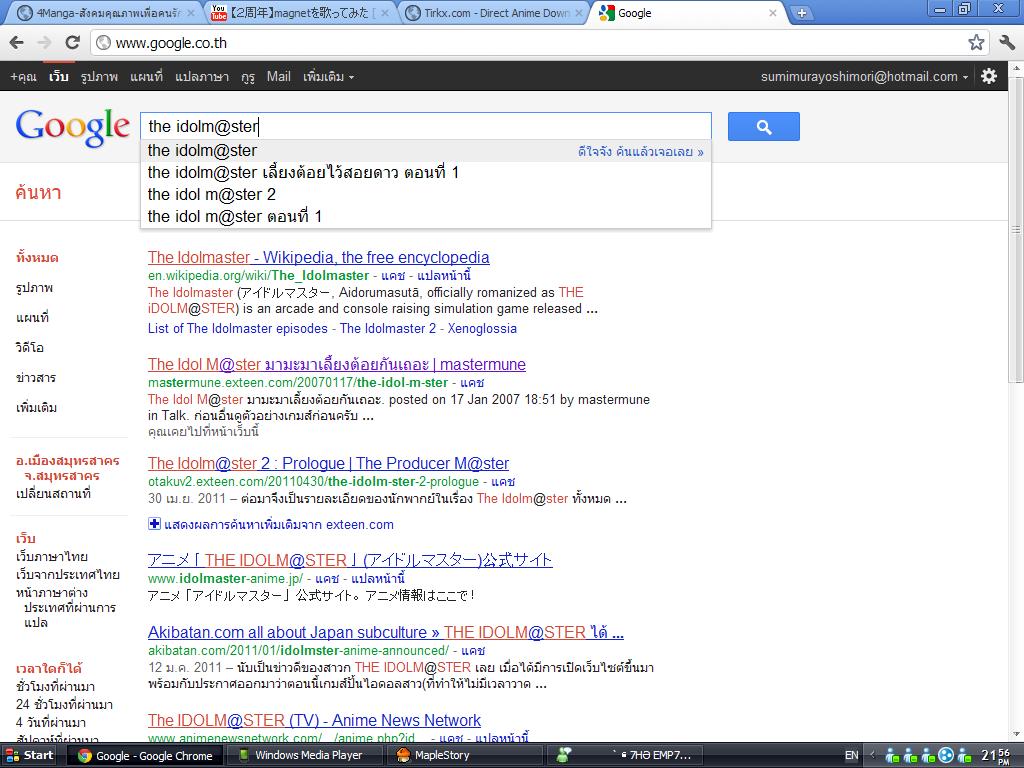Expand เพิ่มเติม in left sidebar
The image size is (1024, 768).
tap(37, 408)
